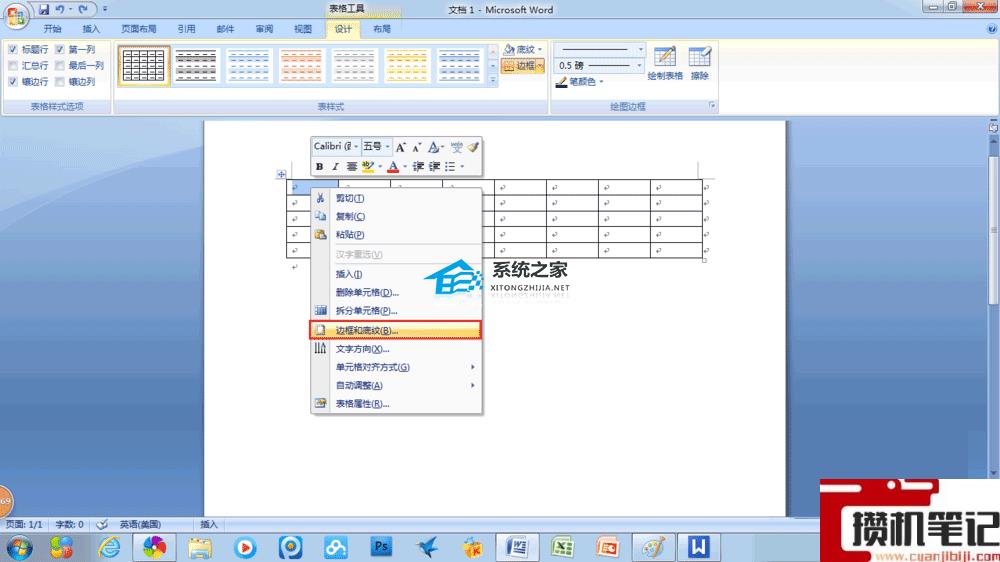
Task: Switch to the 页面布局 ribbon tab
Action: coord(138,29)
